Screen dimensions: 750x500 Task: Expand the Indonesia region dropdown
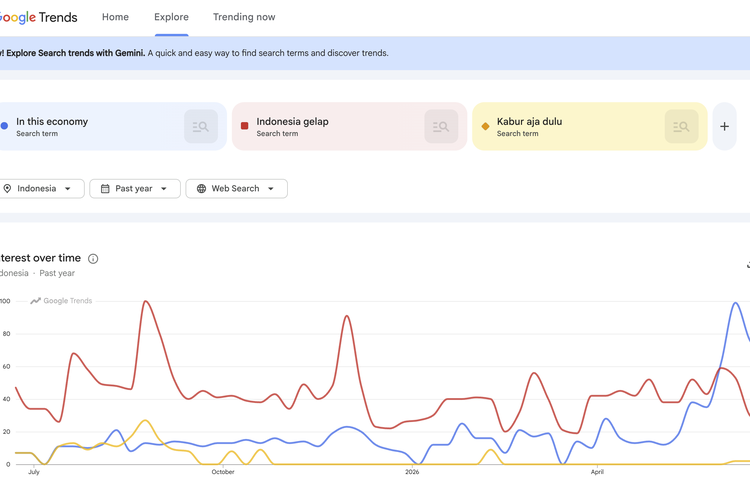click(41, 189)
